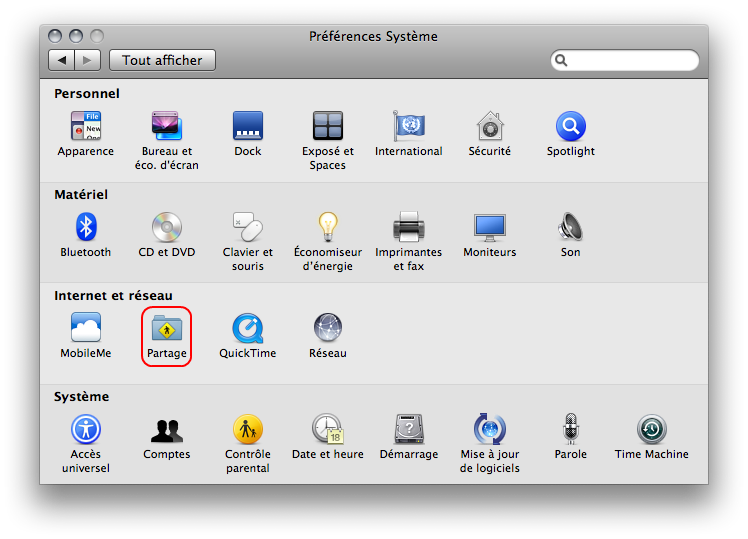Minimize the Préférences Système window

click(76, 36)
